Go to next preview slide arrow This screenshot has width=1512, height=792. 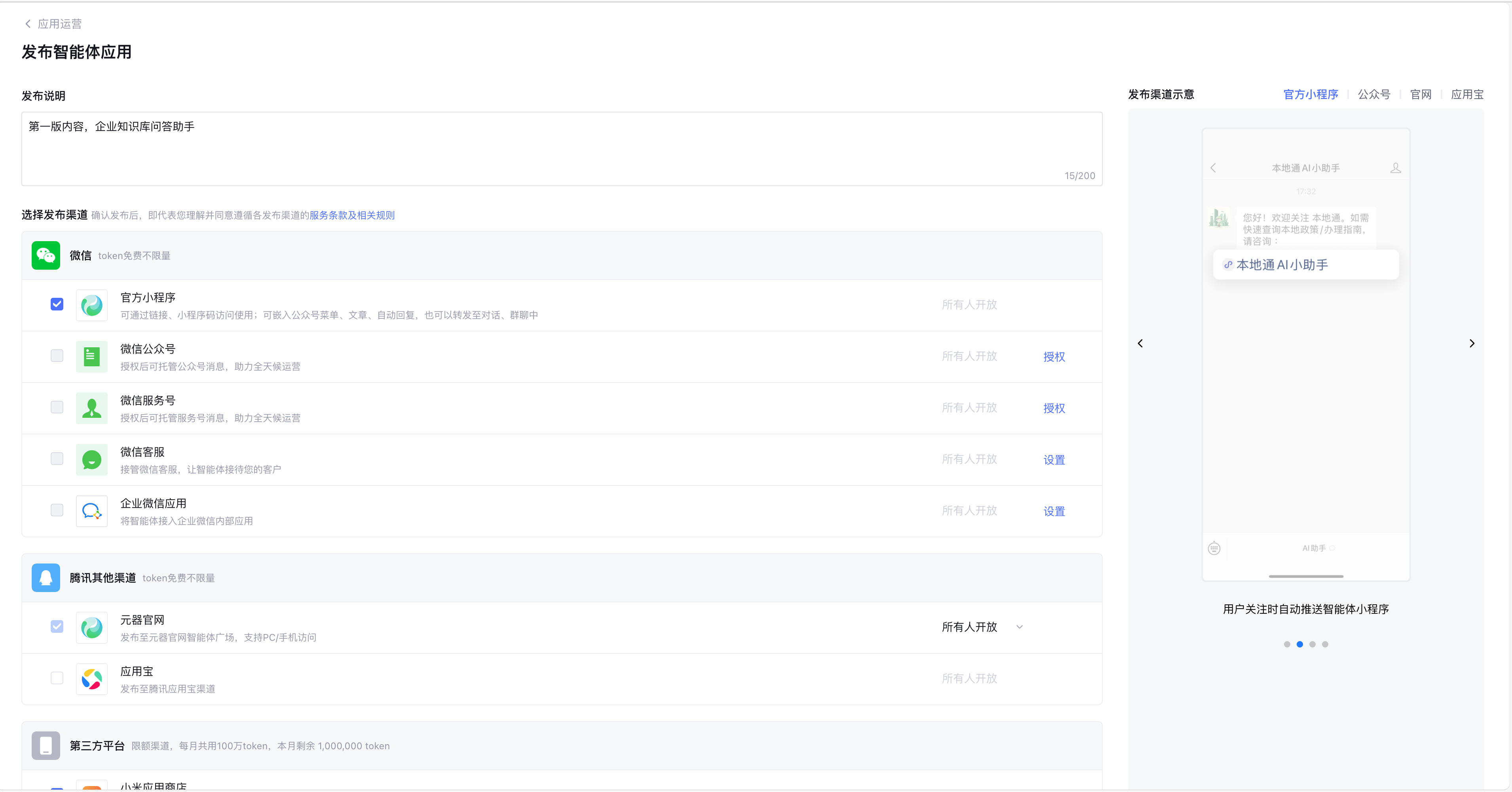(x=1472, y=343)
